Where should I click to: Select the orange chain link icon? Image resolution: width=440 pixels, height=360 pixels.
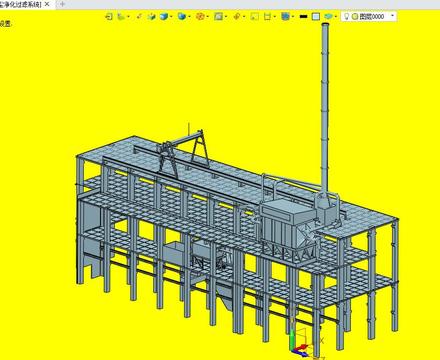point(237,16)
